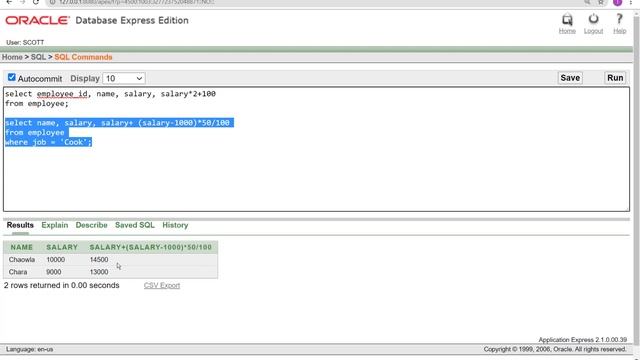Click the 13000 computed value cell
Image resolution: width=640 pixels, height=360 pixels.
click(99, 272)
